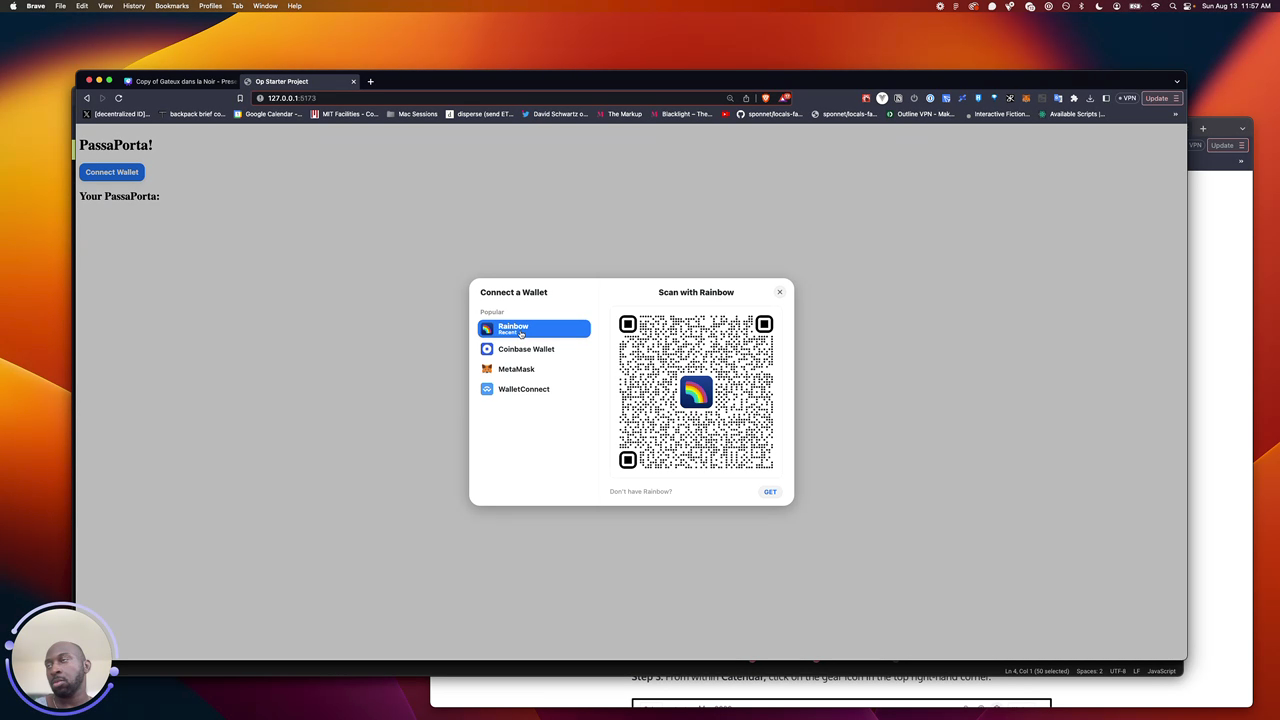Open zoom magnifier in address bar
Screen dimensions: 1280x720
pos(730,98)
